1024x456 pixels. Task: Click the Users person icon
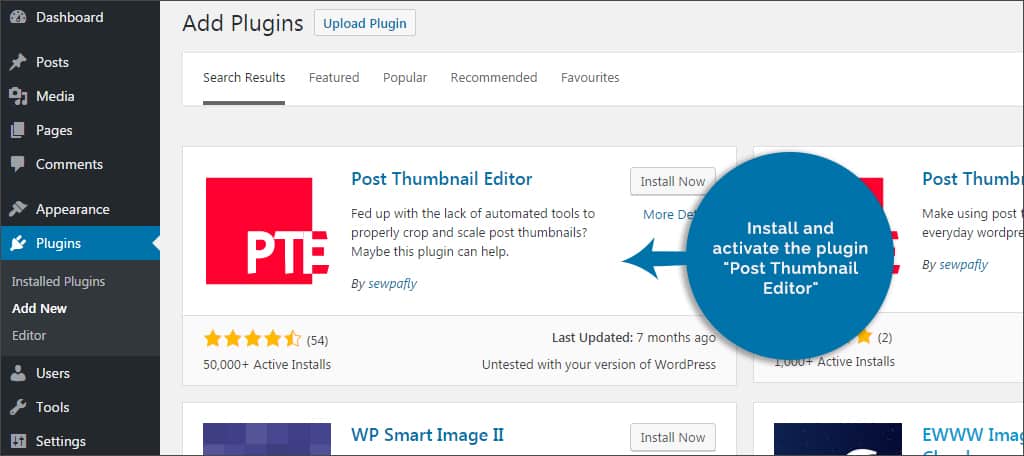pos(18,373)
